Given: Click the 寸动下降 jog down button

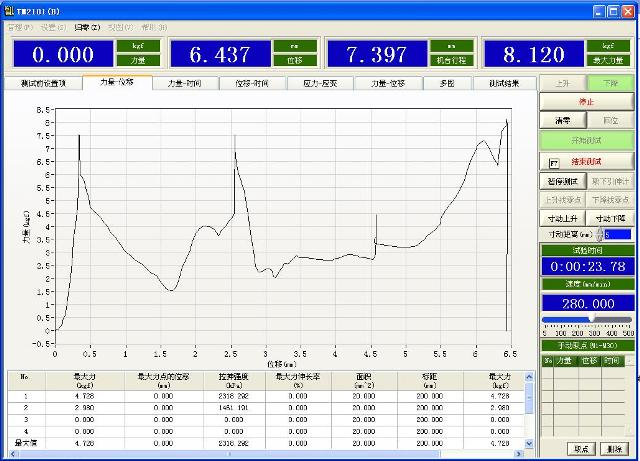Looking at the screenshot, I should (611, 218).
